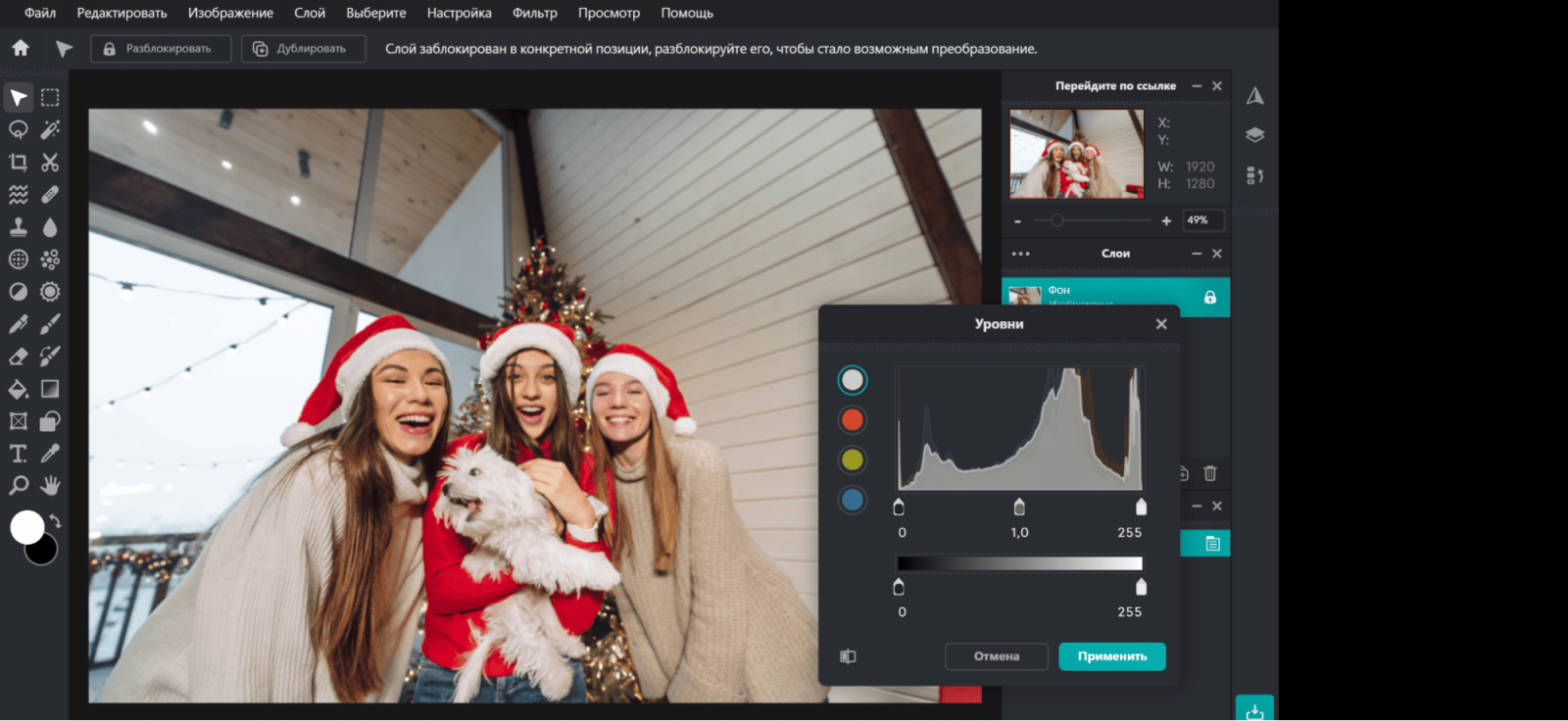Image resolution: width=1568 pixels, height=721 pixels.
Task: Choose the Clone Stamp tool
Action: [18, 227]
